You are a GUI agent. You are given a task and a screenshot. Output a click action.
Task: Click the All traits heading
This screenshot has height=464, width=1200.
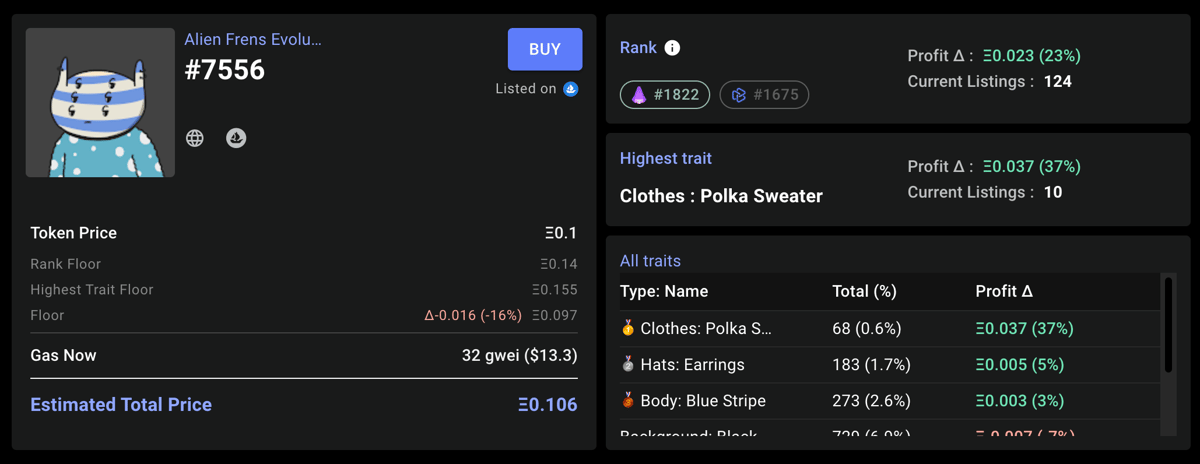650,261
